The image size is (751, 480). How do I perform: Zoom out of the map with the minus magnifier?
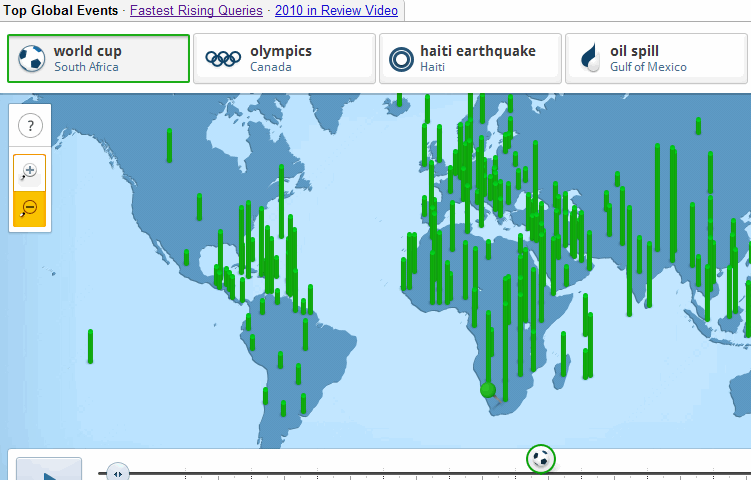pyautogui.click(x=29, y=209)
